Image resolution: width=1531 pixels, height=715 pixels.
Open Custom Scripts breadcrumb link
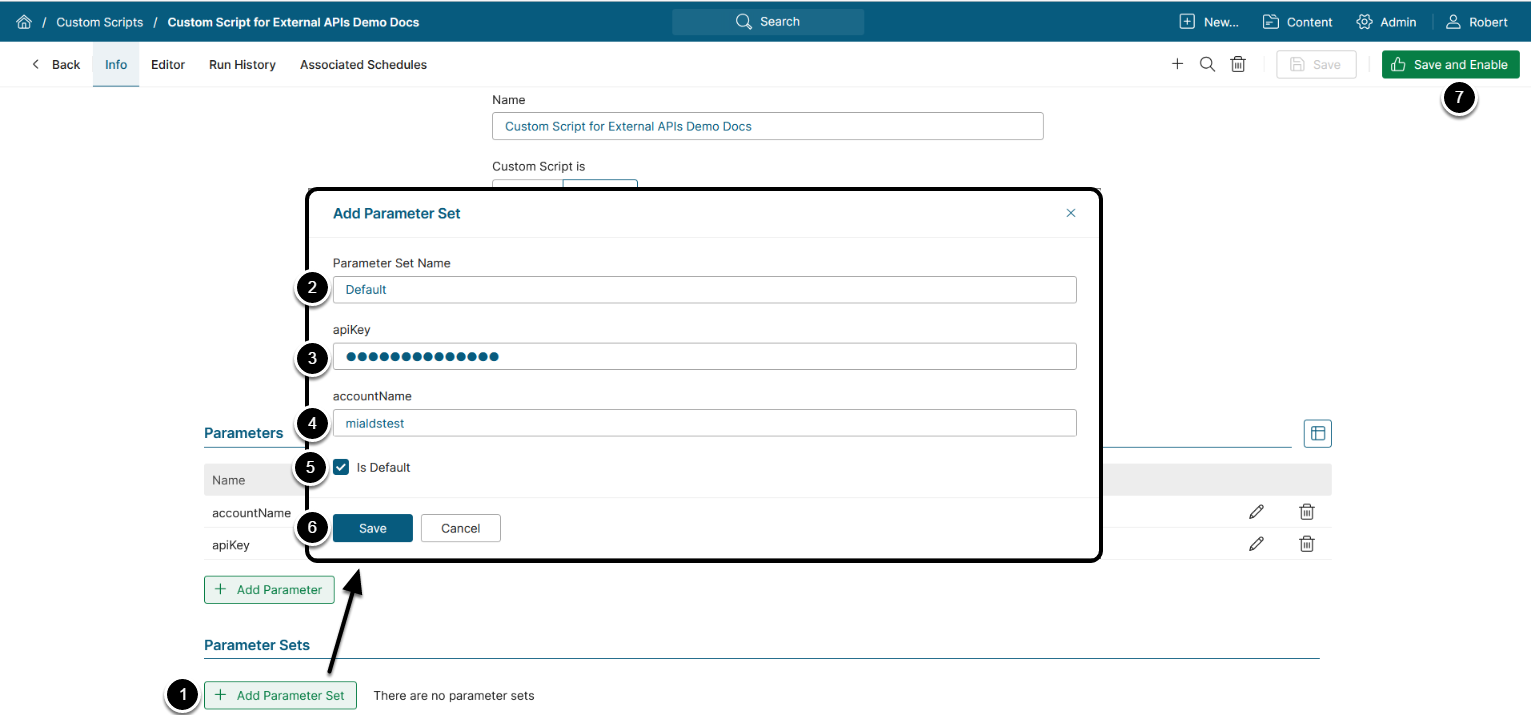coord(99,22)
